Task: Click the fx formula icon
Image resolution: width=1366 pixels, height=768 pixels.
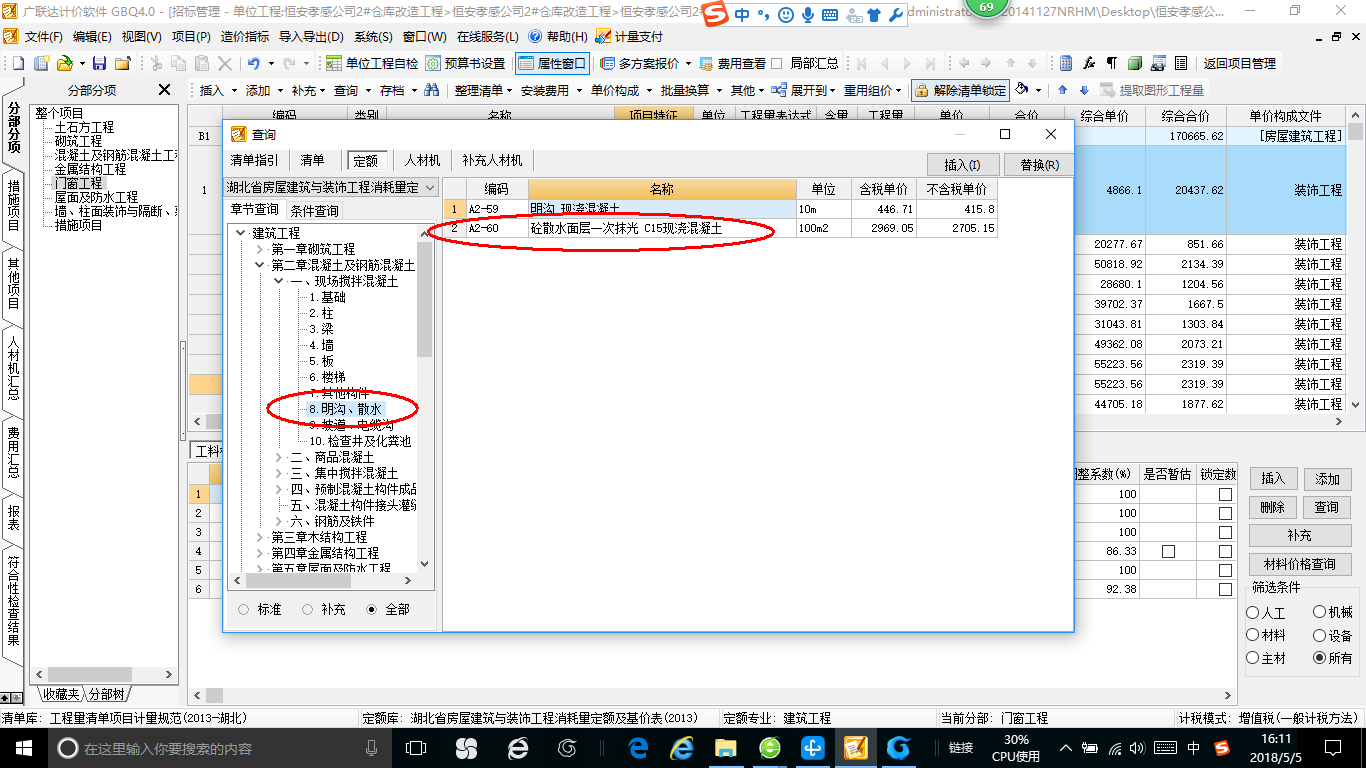Action: 1089,63
